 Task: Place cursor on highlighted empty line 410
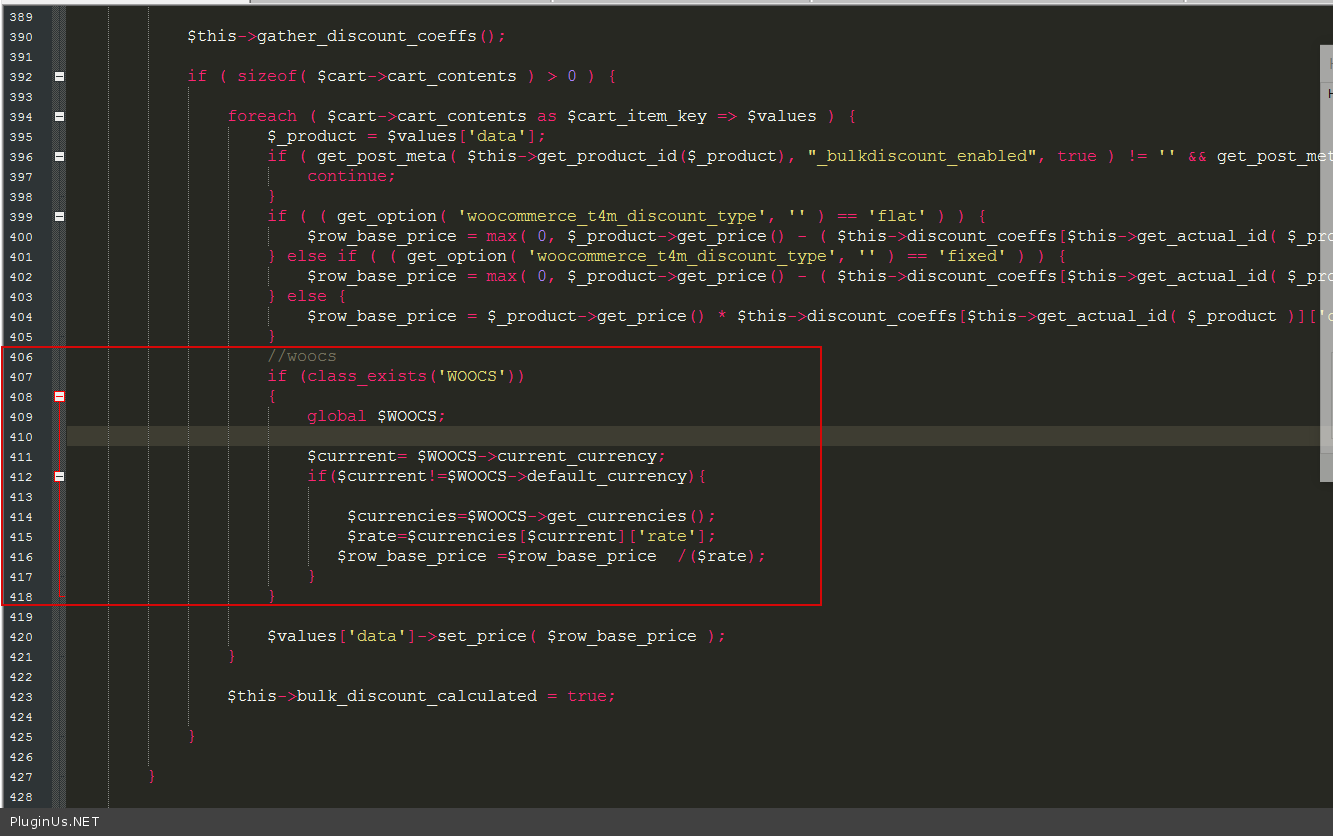700,436
